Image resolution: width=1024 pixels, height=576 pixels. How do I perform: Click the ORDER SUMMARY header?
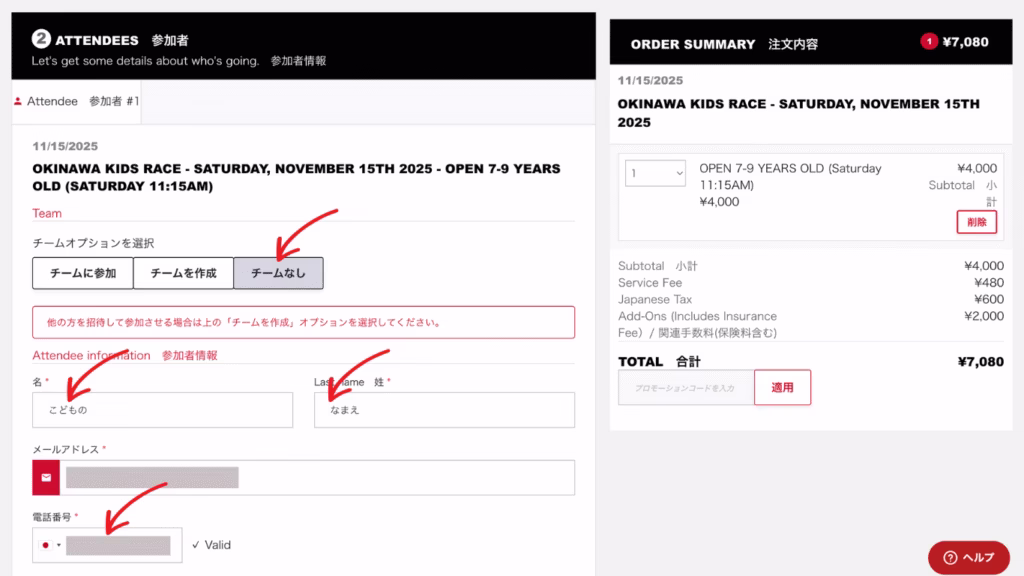pyautogui.click(x=692, y=44)
